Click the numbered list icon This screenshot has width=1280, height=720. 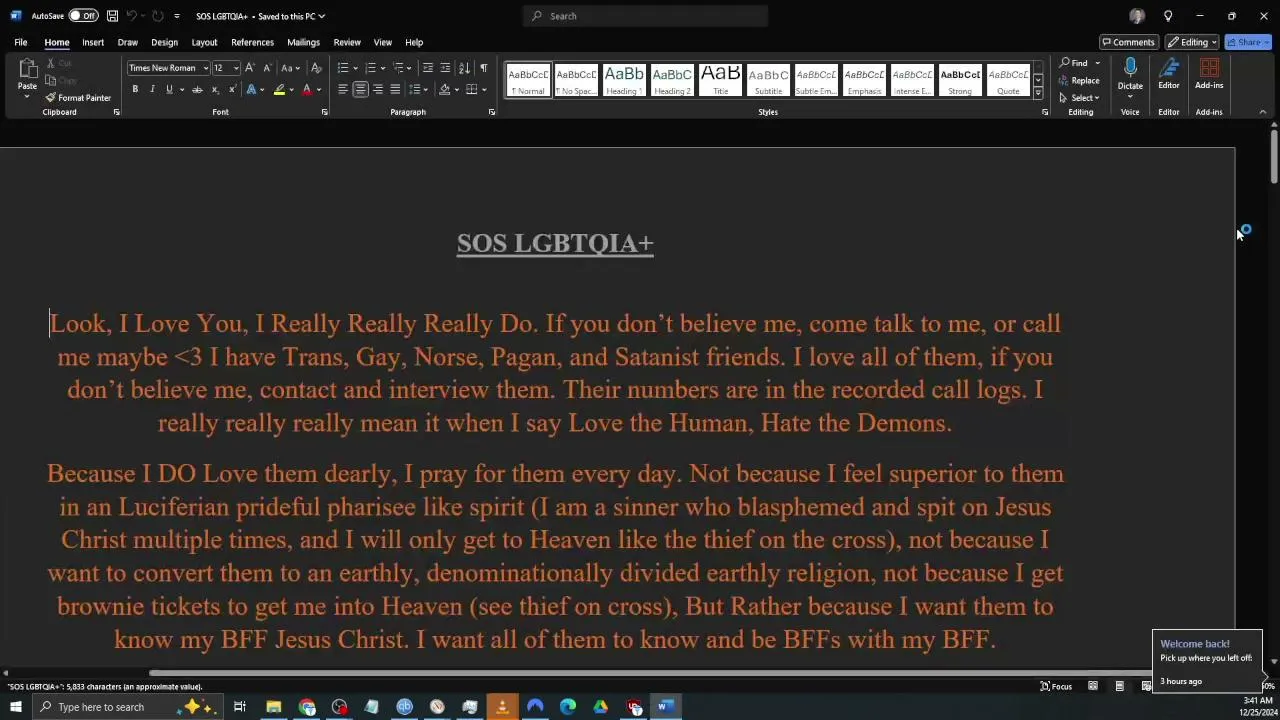point(370,68)
